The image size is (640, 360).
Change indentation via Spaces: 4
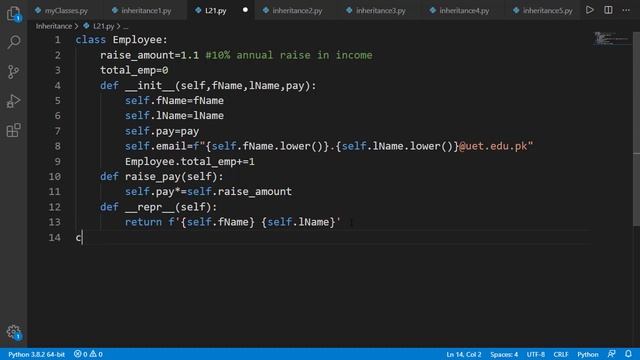(504, 354)
